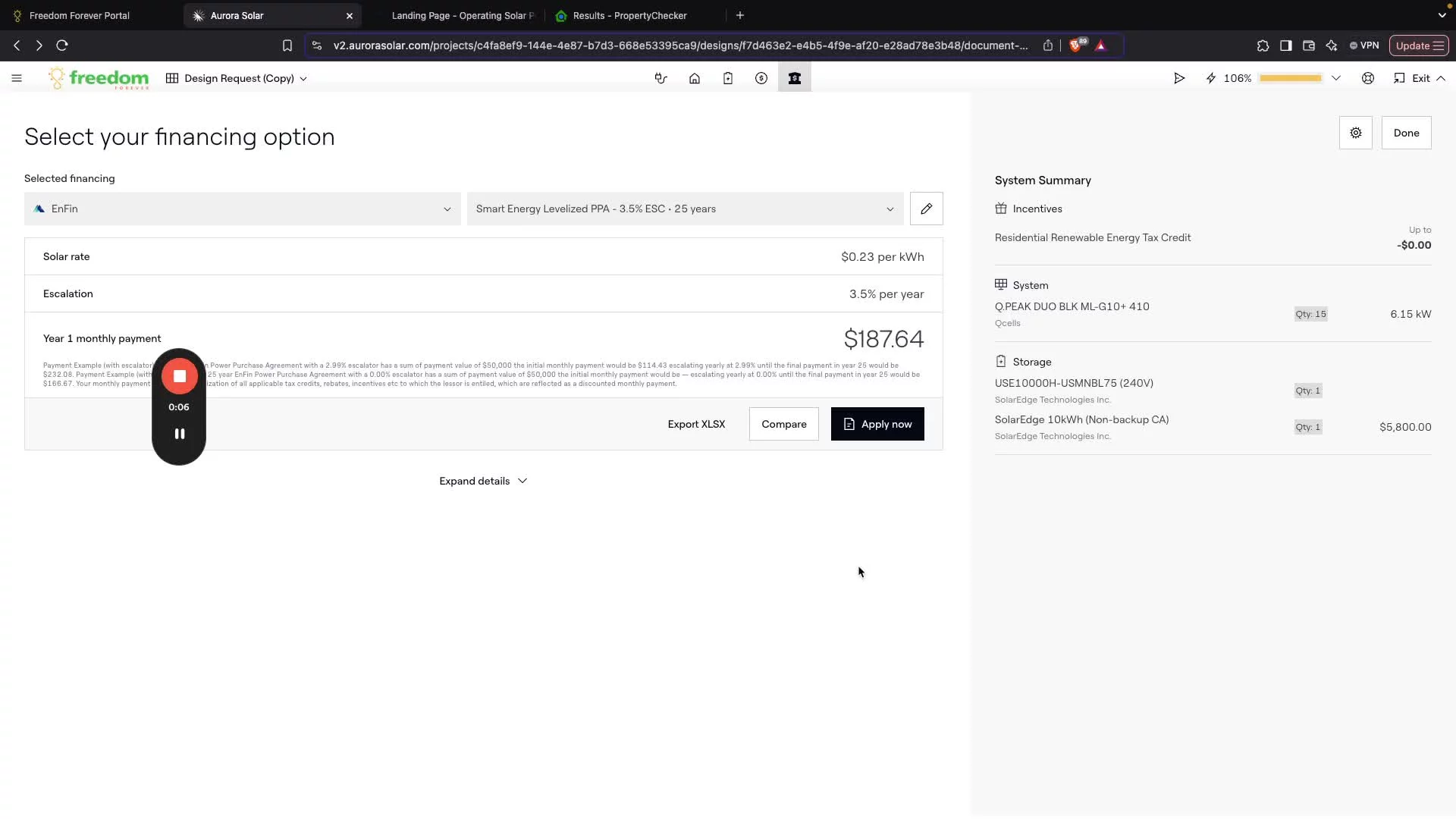Image resolution: width=1456 pixels, height=819 pixels.
Task: Open the battery storage mode icon
Action: tap(728, 78)
